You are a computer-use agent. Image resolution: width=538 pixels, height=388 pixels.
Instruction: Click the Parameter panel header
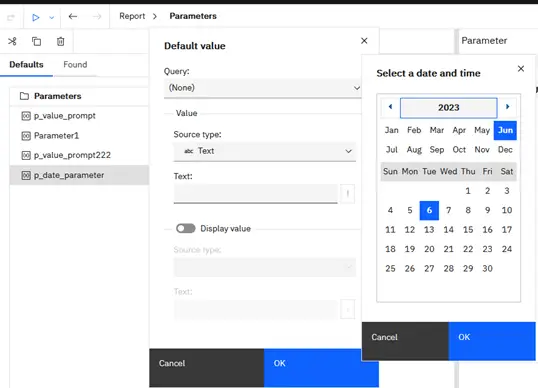(x=484, y=41)
